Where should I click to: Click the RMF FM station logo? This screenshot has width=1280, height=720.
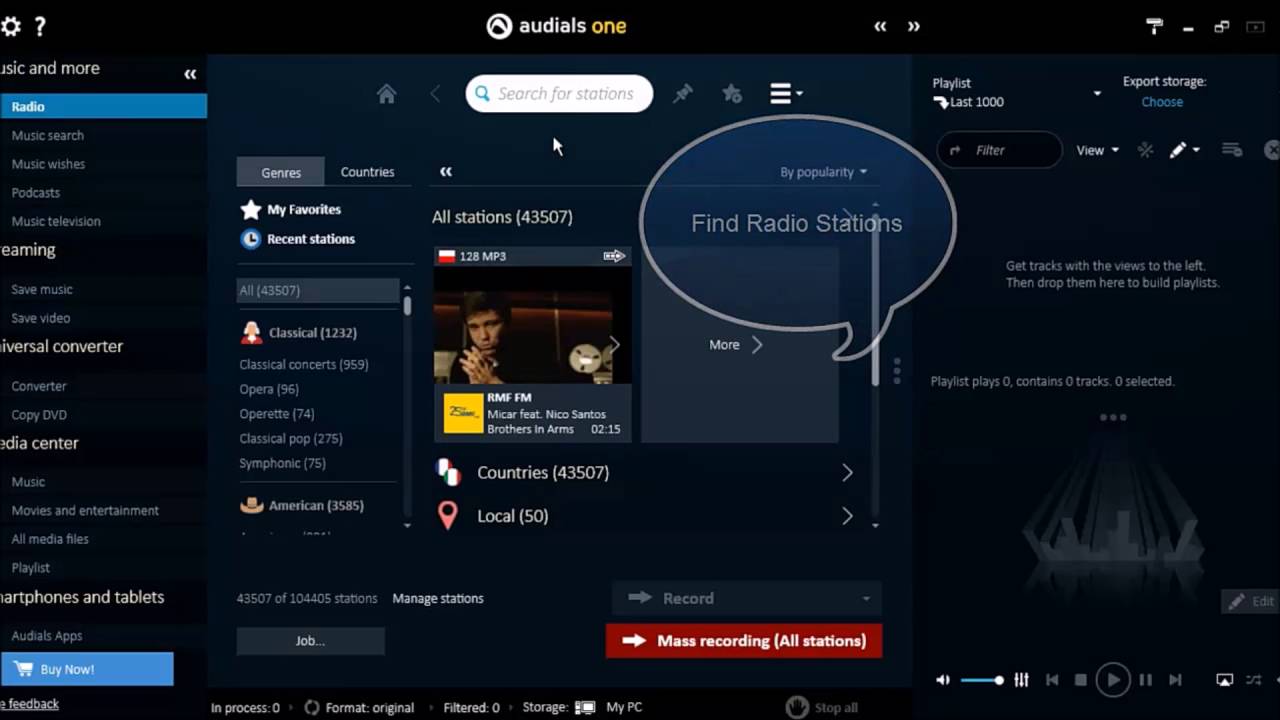tap(463, 413)
